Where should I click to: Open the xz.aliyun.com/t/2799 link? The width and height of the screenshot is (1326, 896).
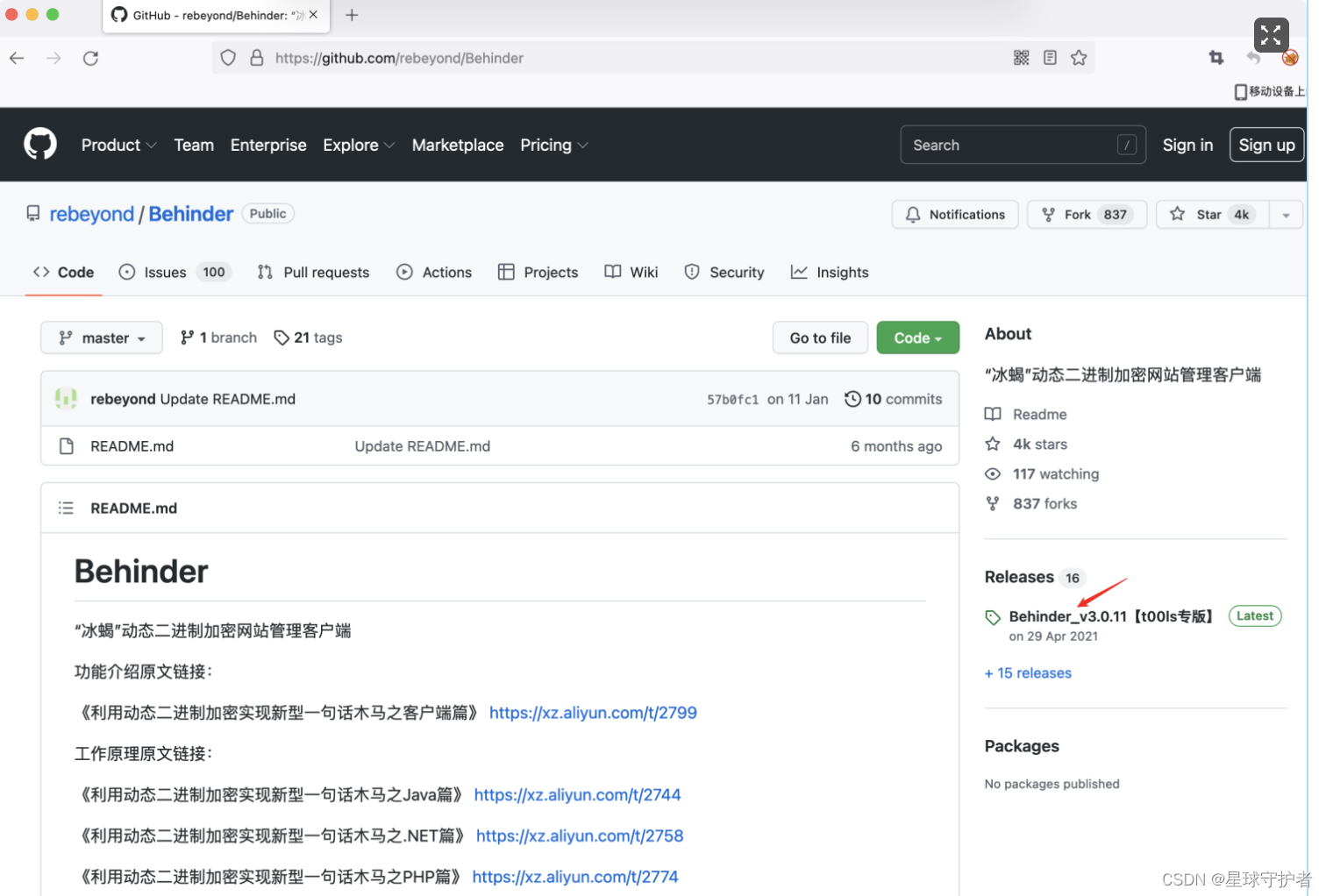coord(593,713)
